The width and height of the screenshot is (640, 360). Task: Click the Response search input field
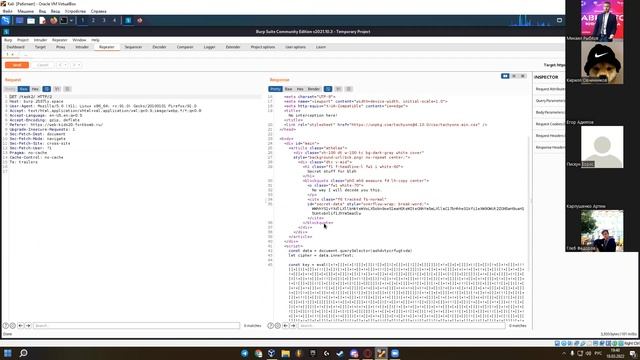[x=402, y=326]
